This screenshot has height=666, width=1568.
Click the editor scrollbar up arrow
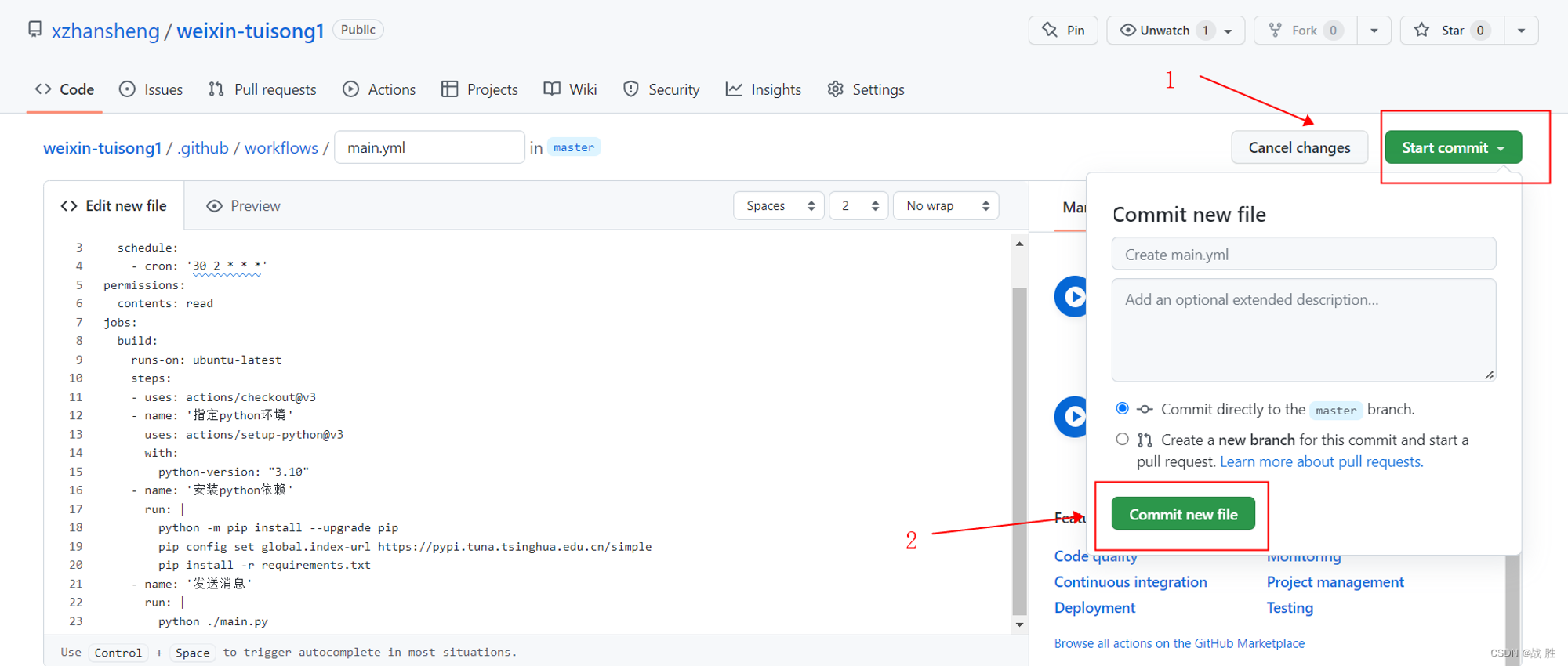click(1019, 244)
